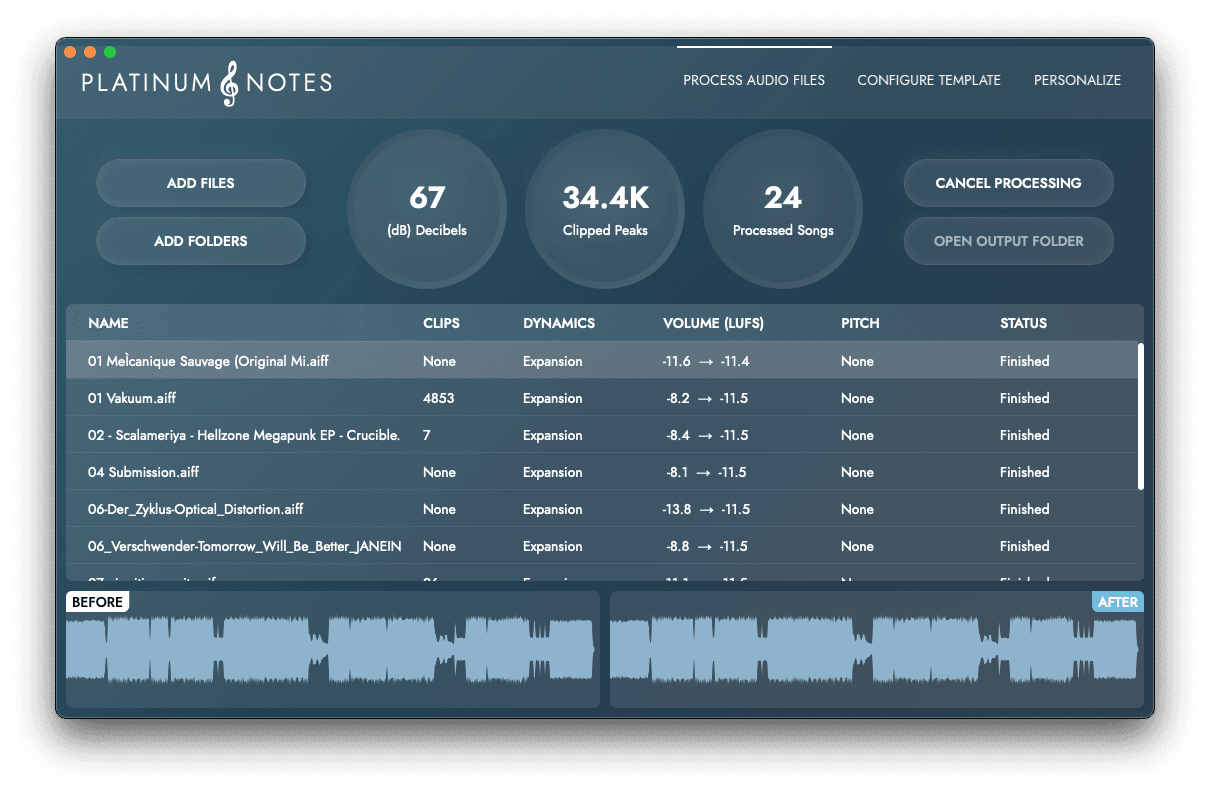Viewport: 1210px width, 792px height.
Task: Click the Add Folders button
Action: 201,241
